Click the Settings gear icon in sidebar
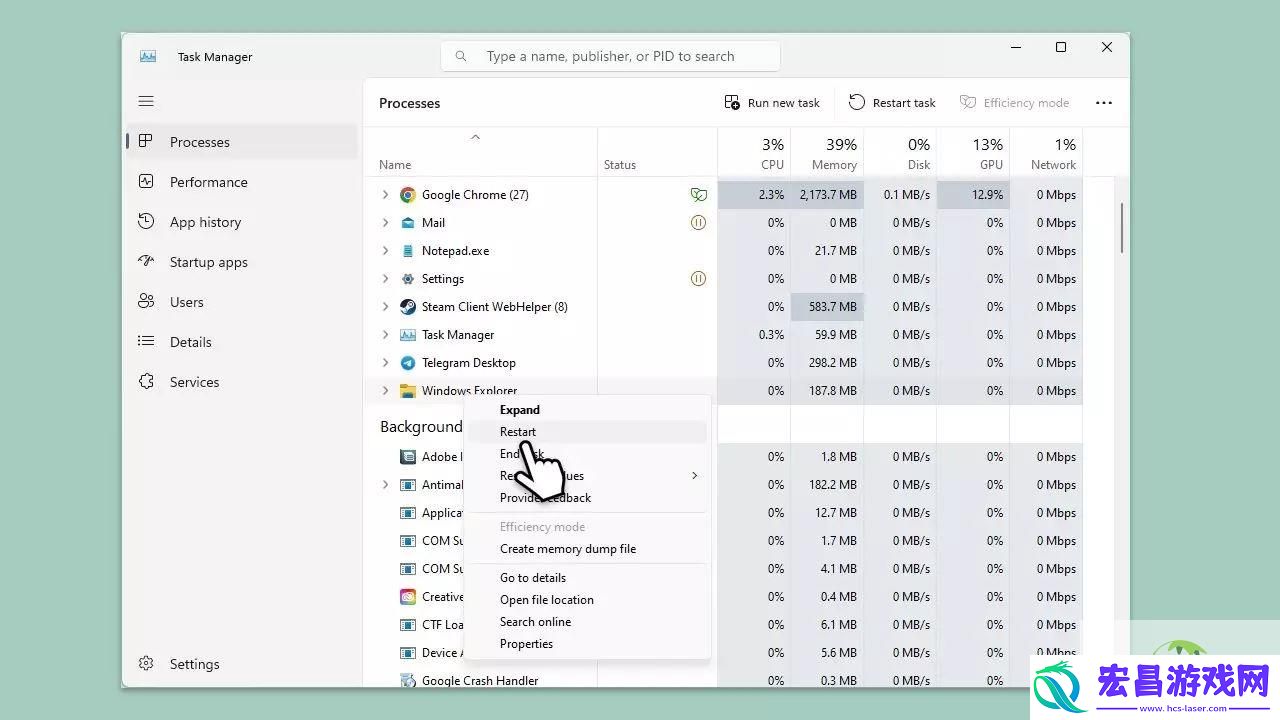This screenshot has height=720, width=1280. (146, 663)
